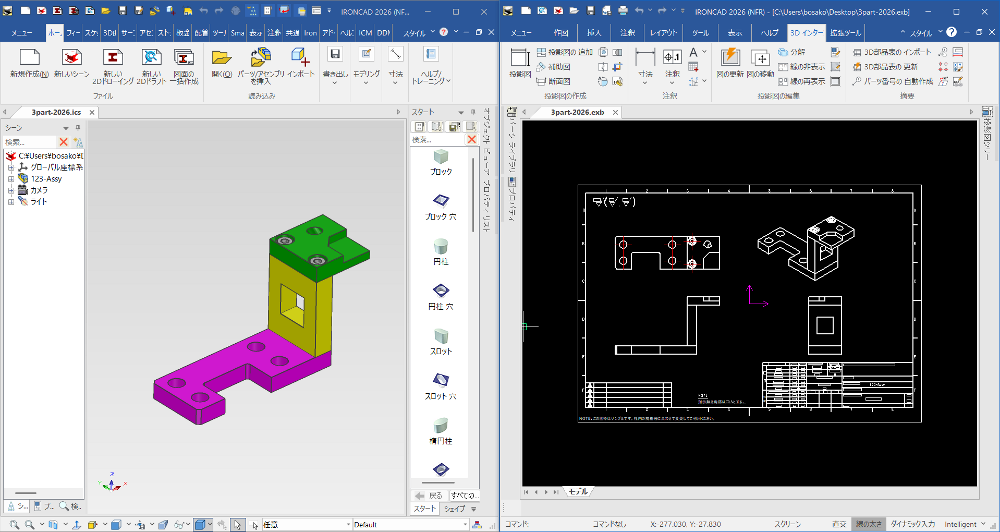Viewport: 1000px width, 532px height.
Task: Click すべての... button in catalog
Action: 465,495
